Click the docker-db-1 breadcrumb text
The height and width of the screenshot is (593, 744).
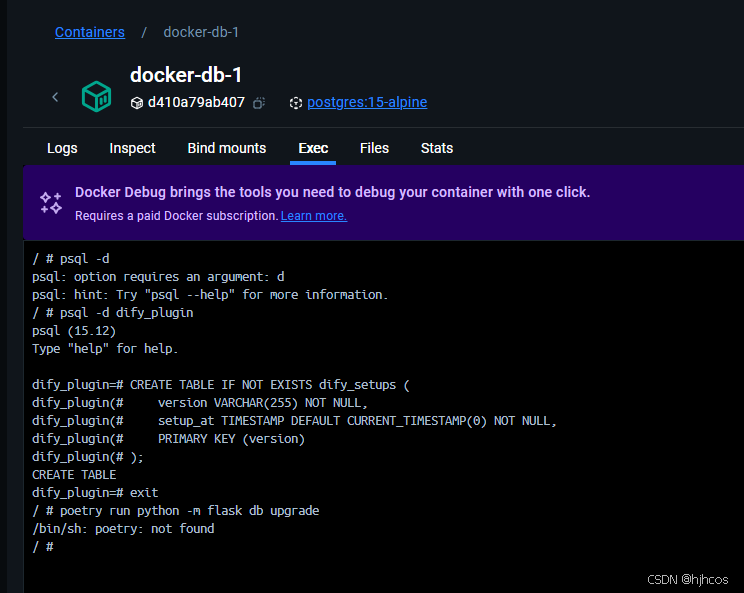tap(201, 32)
